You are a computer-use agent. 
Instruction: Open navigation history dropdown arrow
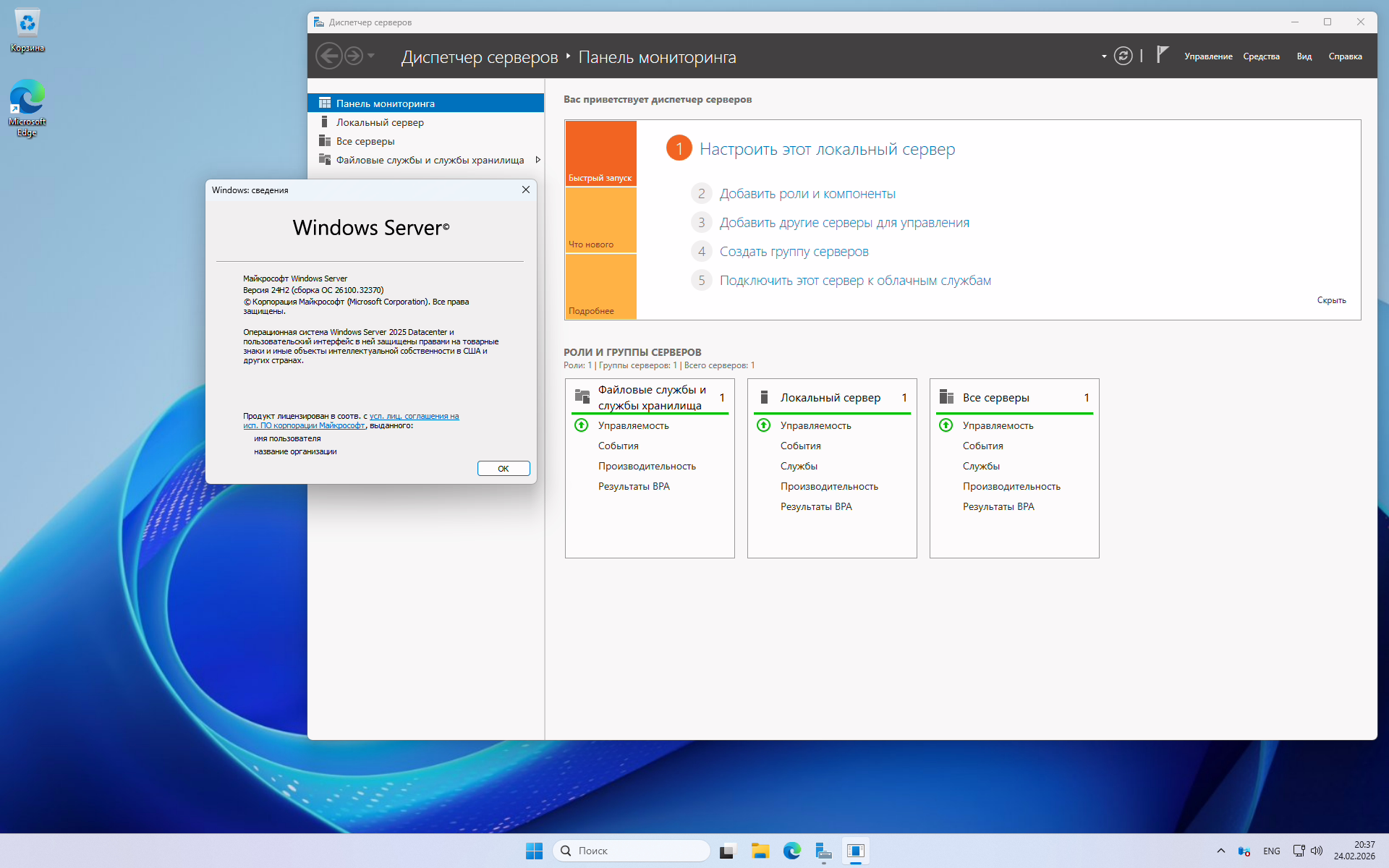(371, 56)
